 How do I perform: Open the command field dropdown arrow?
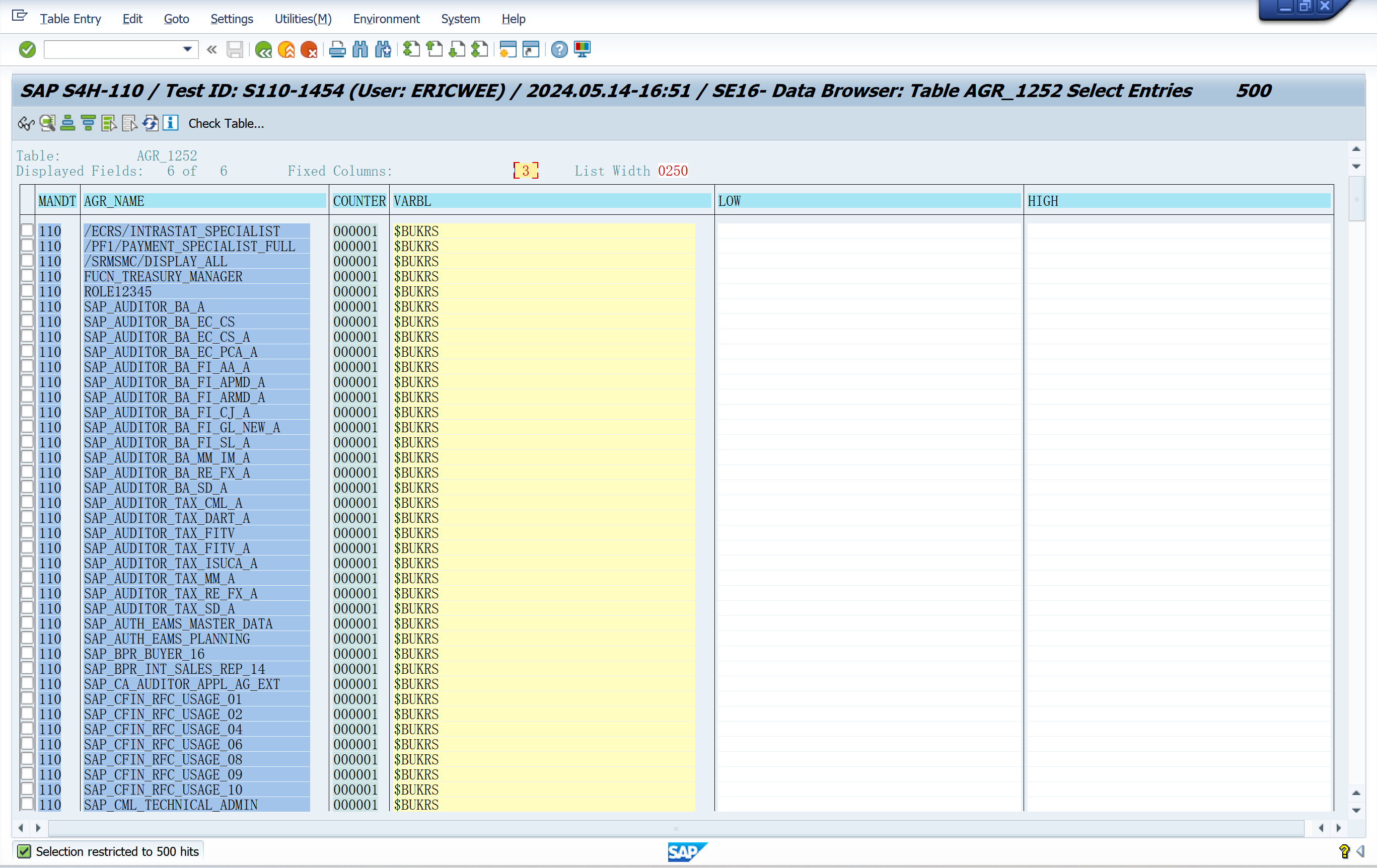pyautogui.click(x=187, y=50)
